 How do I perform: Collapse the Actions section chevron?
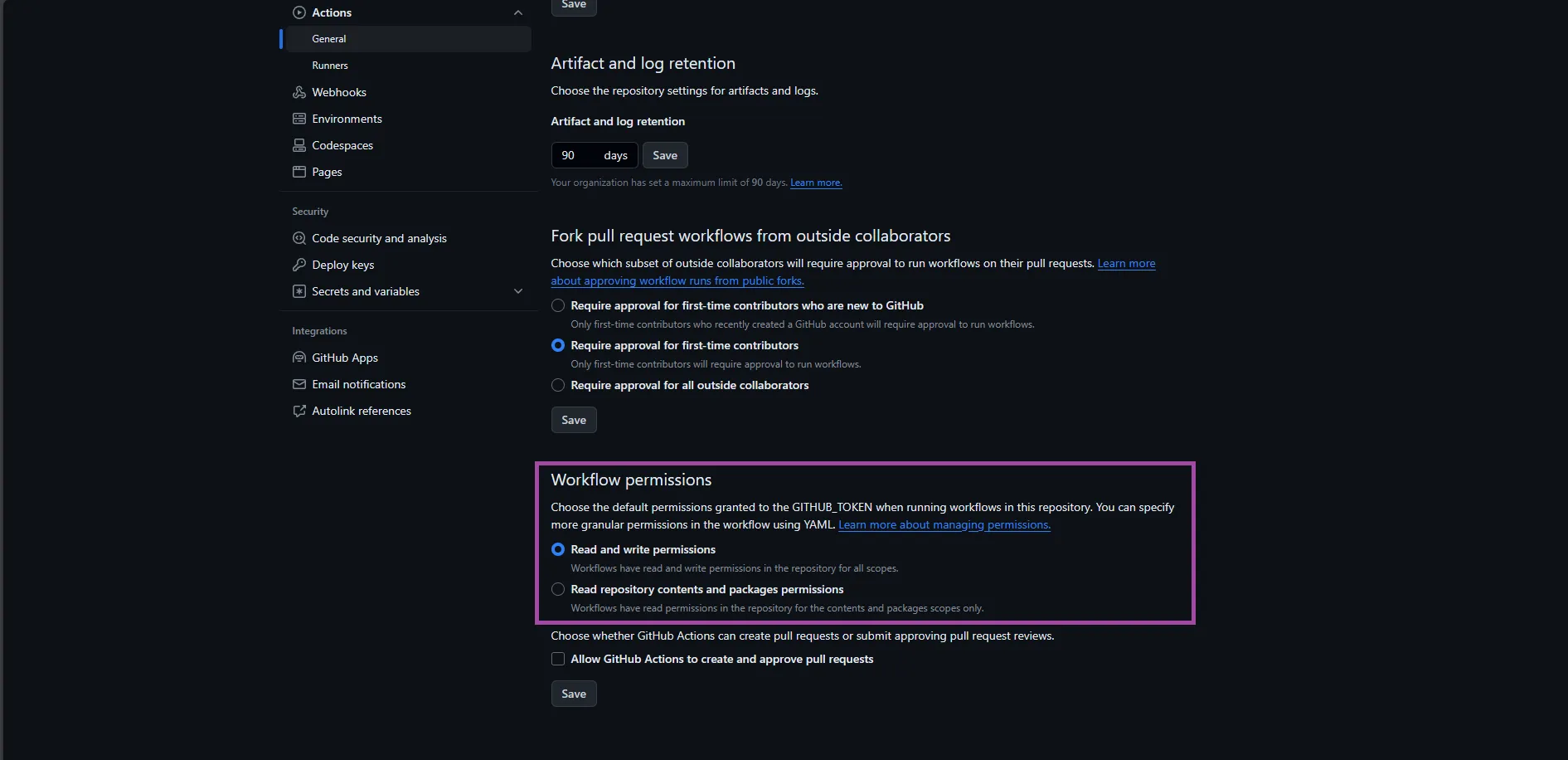click(x=518, y=12)
